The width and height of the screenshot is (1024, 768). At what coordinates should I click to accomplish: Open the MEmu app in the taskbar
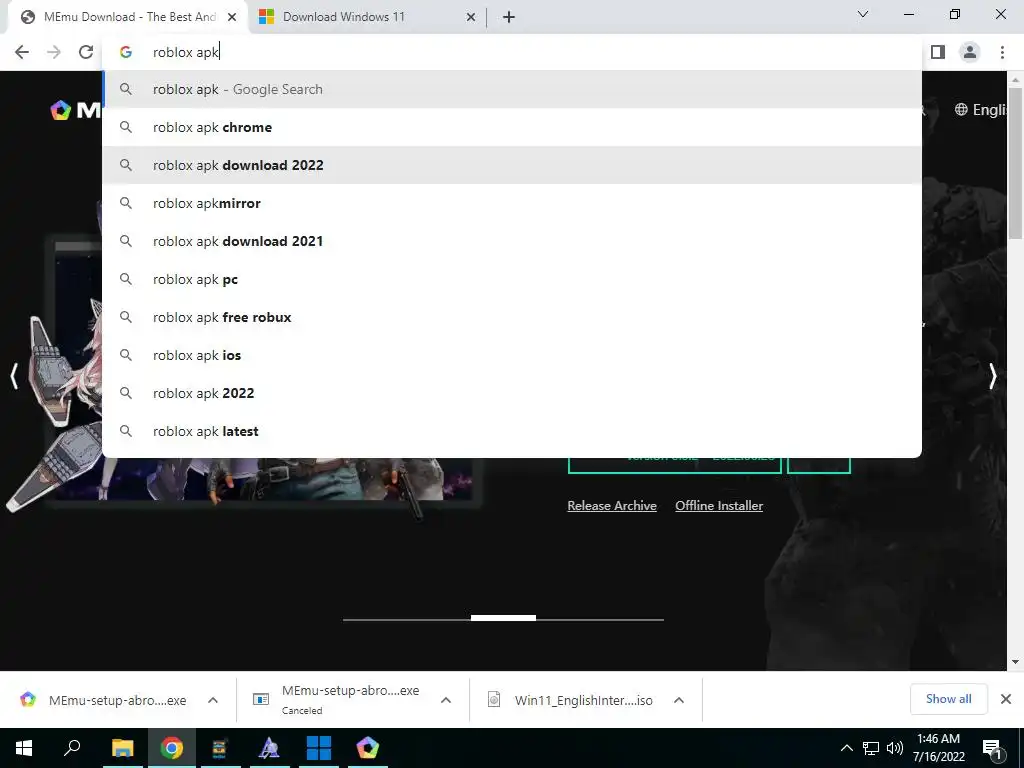pos(368,748)
